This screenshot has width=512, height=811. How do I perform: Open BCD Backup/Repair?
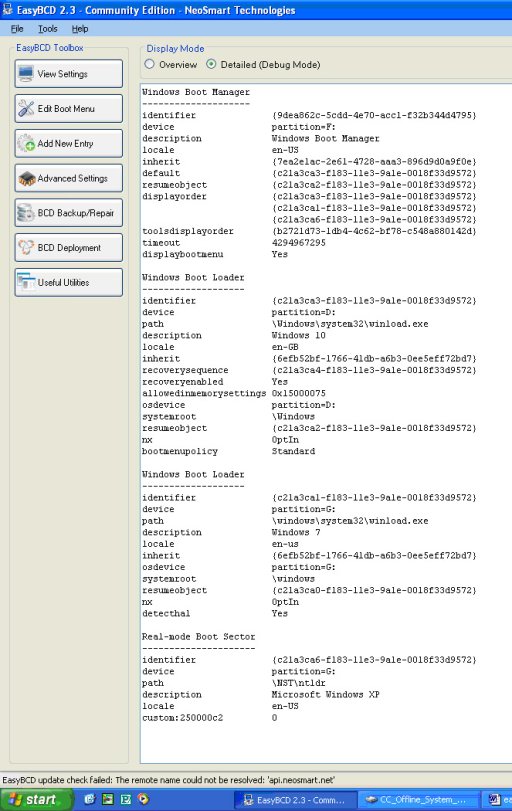(69, 213)
